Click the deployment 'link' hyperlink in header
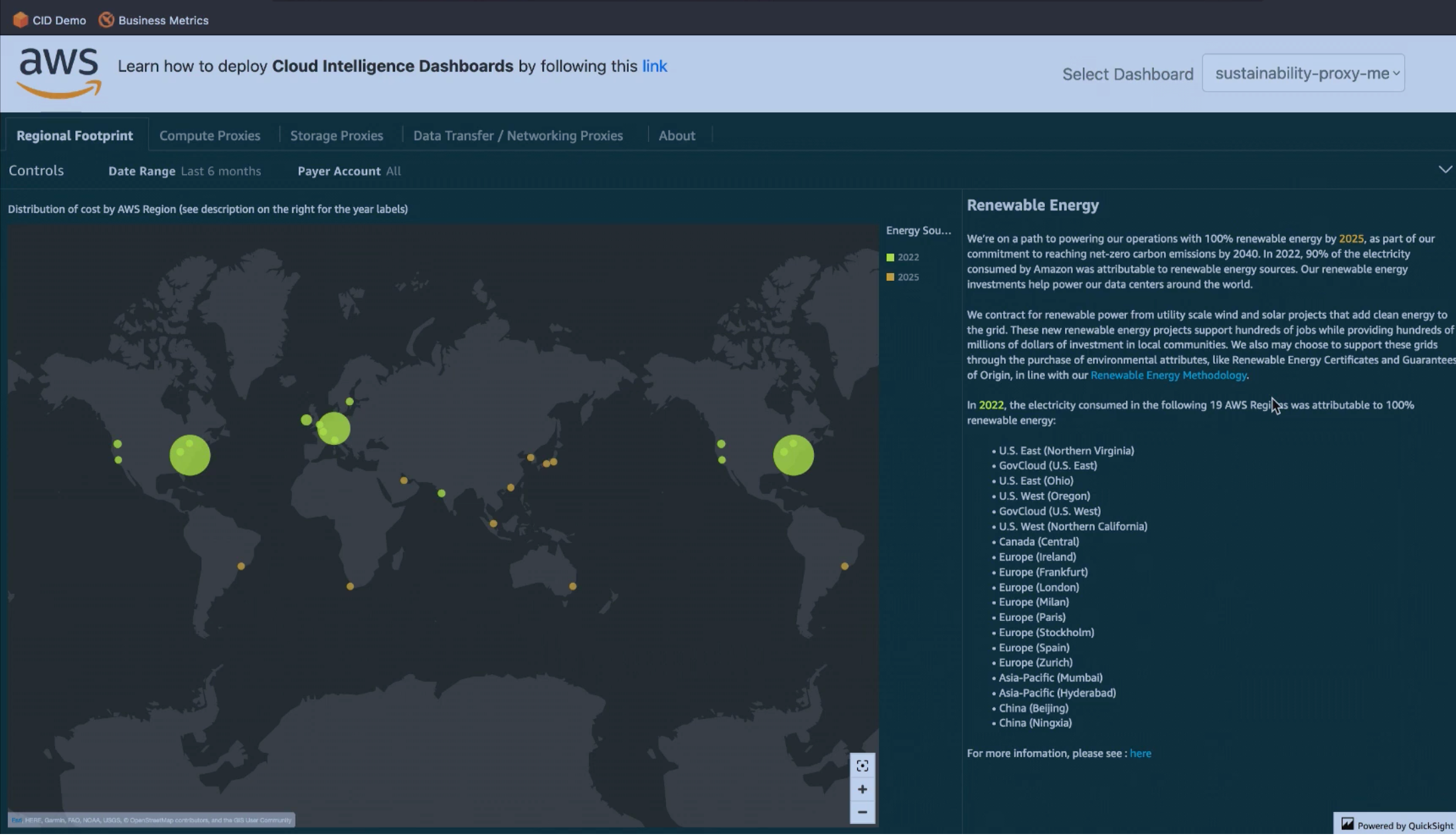The width and height of the screenshot is (1456, 840). (x=654, y=66)
